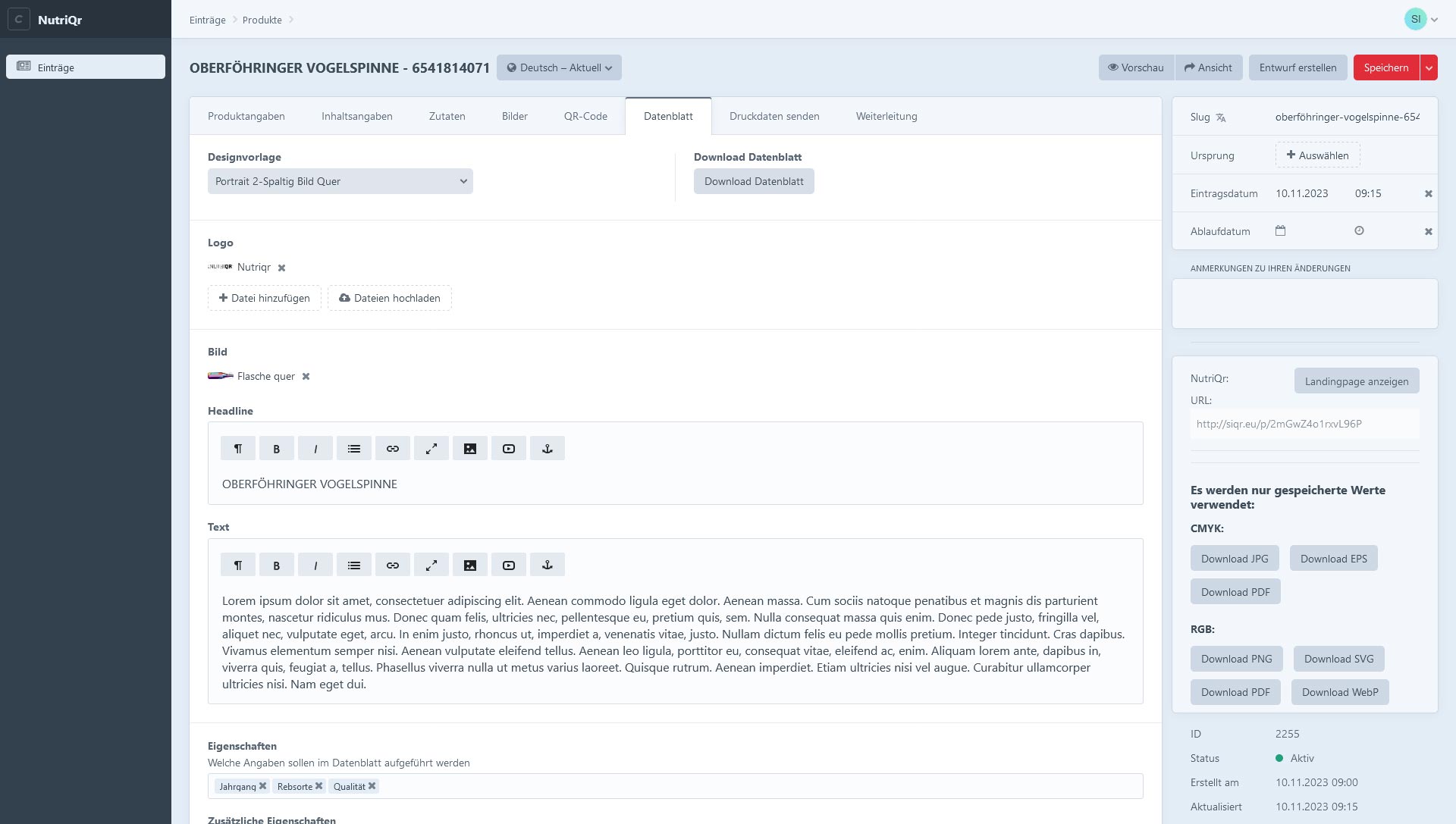Expand Speichern options arrow

(x=1429, y=67)
